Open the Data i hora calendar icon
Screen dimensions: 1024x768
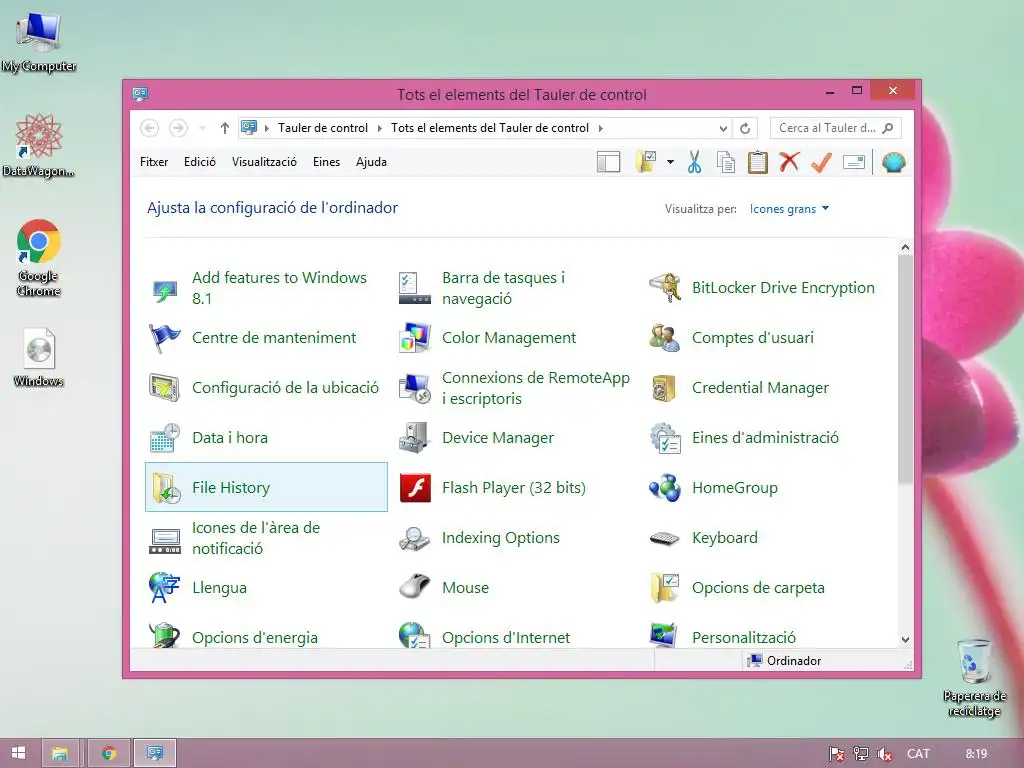click(165, 438)
